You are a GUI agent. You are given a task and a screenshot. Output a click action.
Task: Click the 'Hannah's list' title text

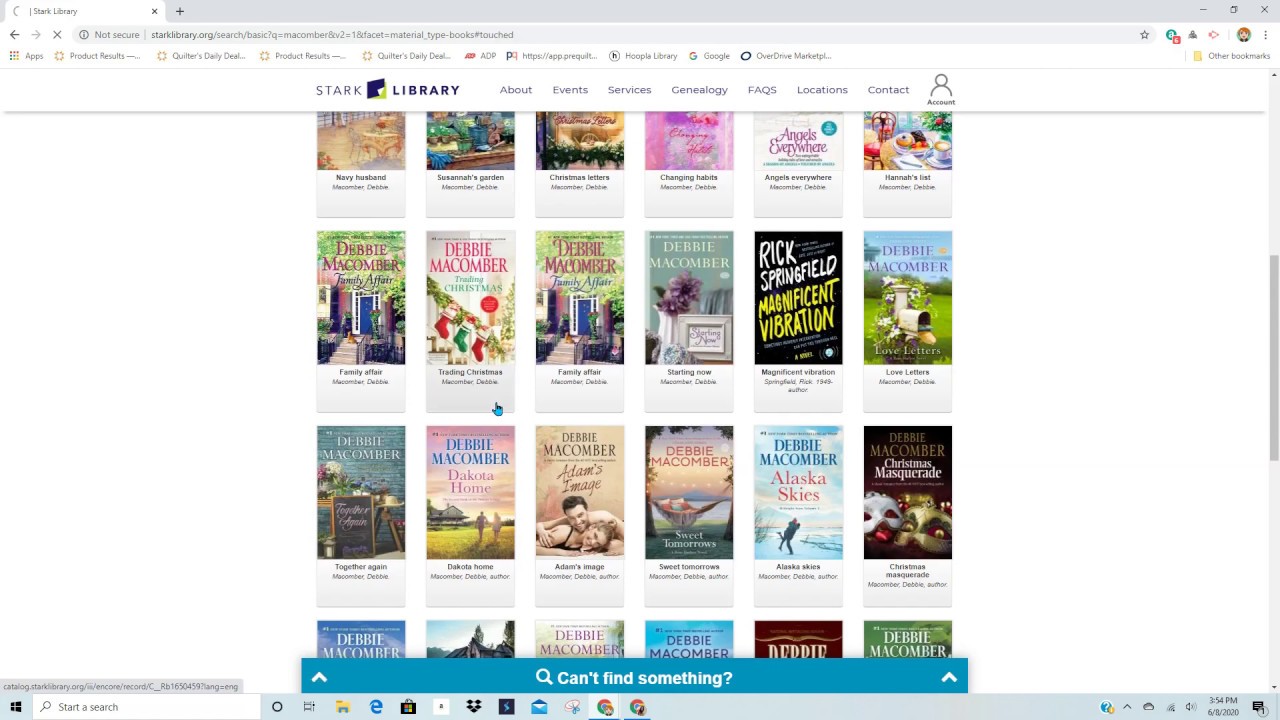click(x=907, y=177)
